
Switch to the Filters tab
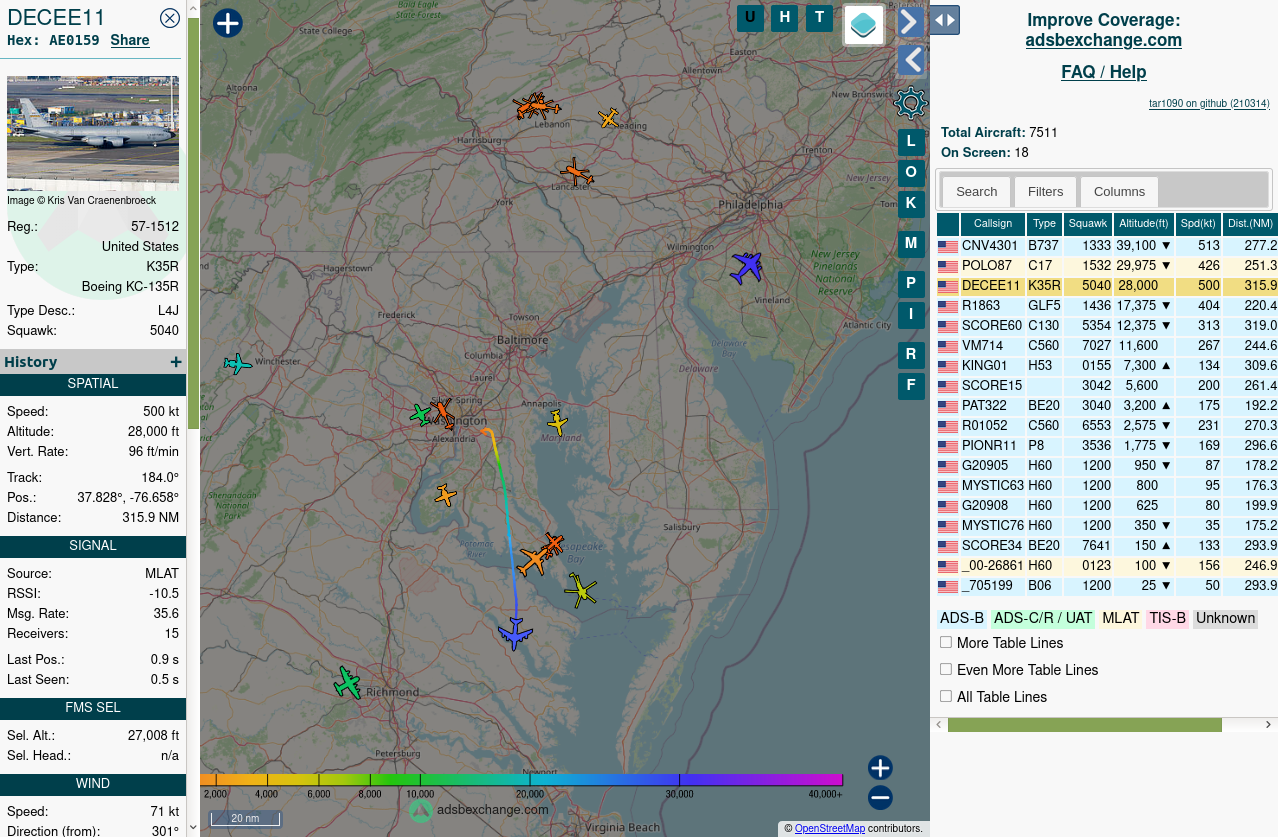pos(1046,191)
